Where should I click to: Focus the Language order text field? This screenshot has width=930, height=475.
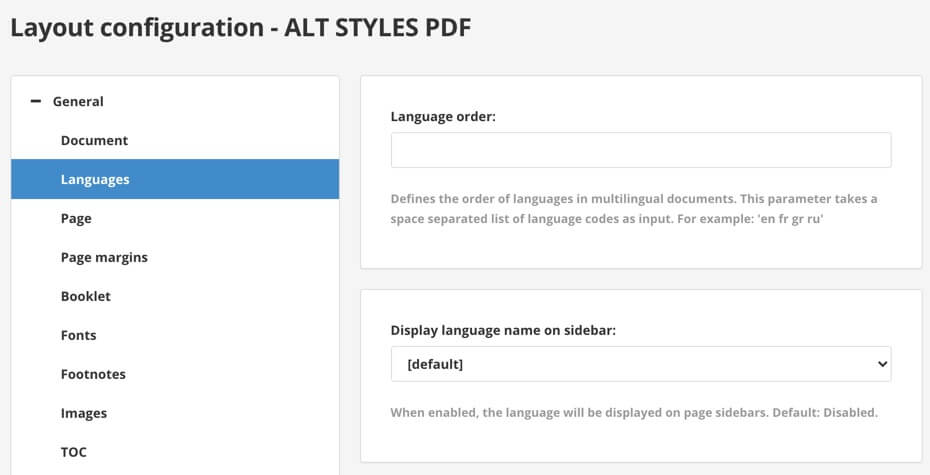pos(640,150)
